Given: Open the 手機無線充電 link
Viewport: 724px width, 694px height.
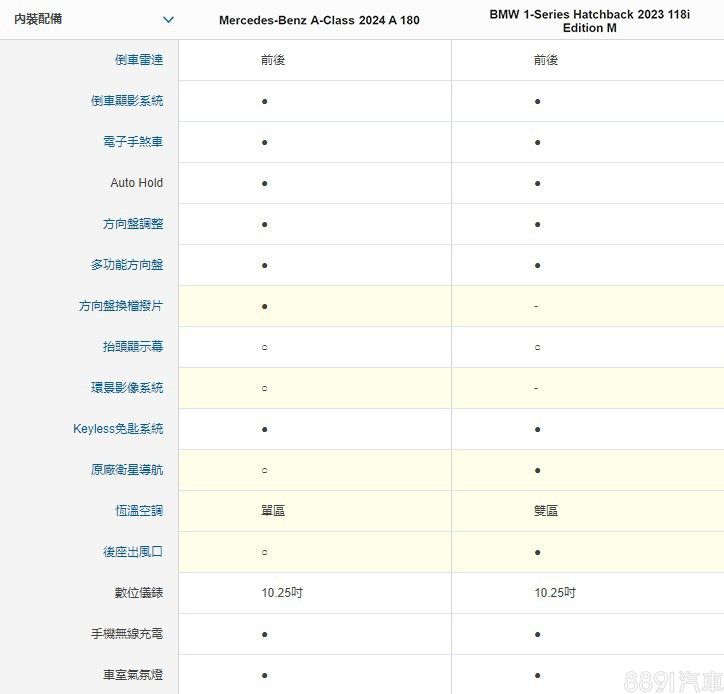Looking at the screenshot, I should click(127, 634).
